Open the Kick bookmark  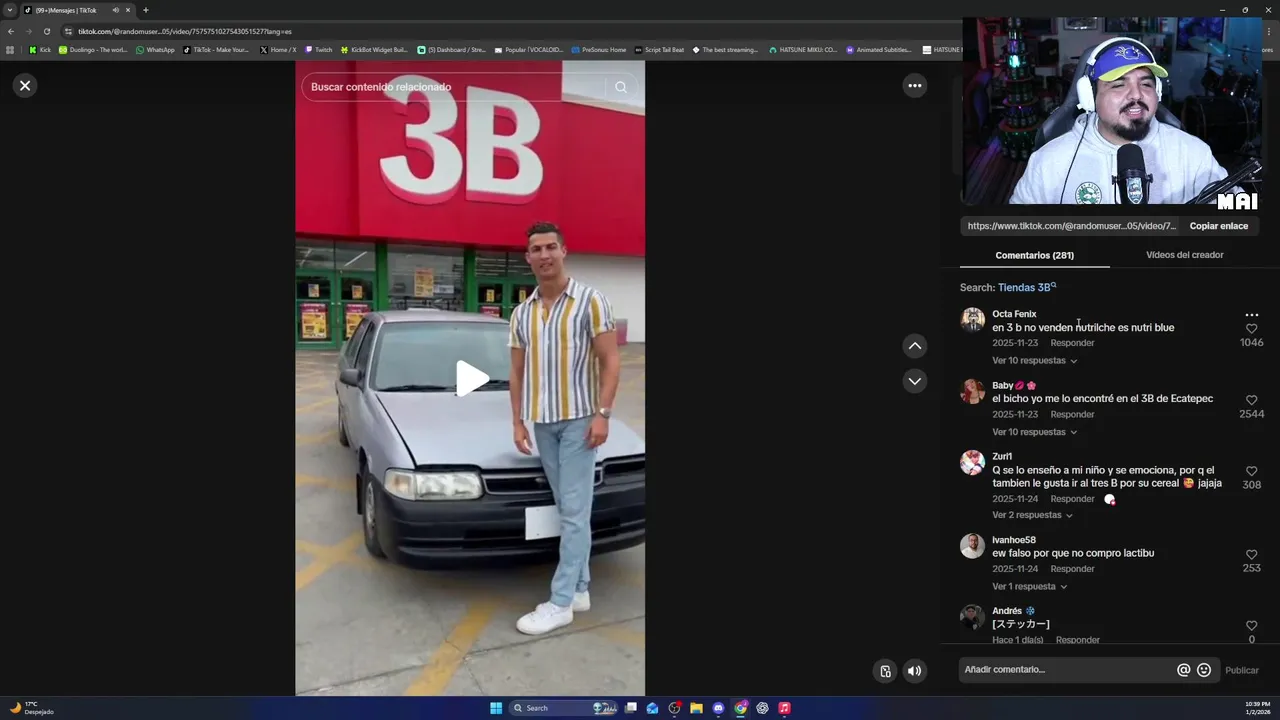coord(40,49)
